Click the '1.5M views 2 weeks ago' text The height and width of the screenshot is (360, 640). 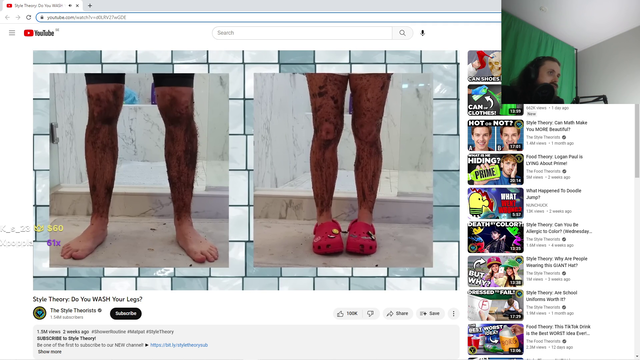63,332
